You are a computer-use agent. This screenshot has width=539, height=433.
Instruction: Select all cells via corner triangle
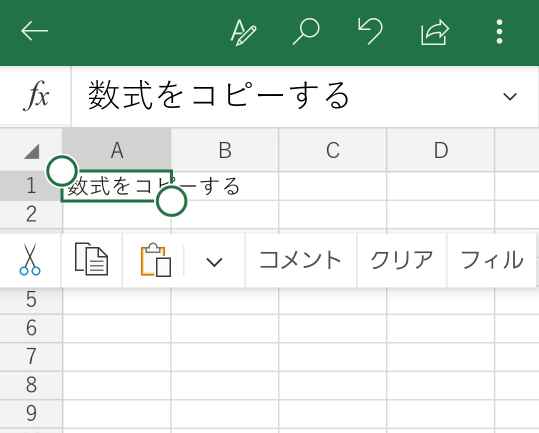32,151
